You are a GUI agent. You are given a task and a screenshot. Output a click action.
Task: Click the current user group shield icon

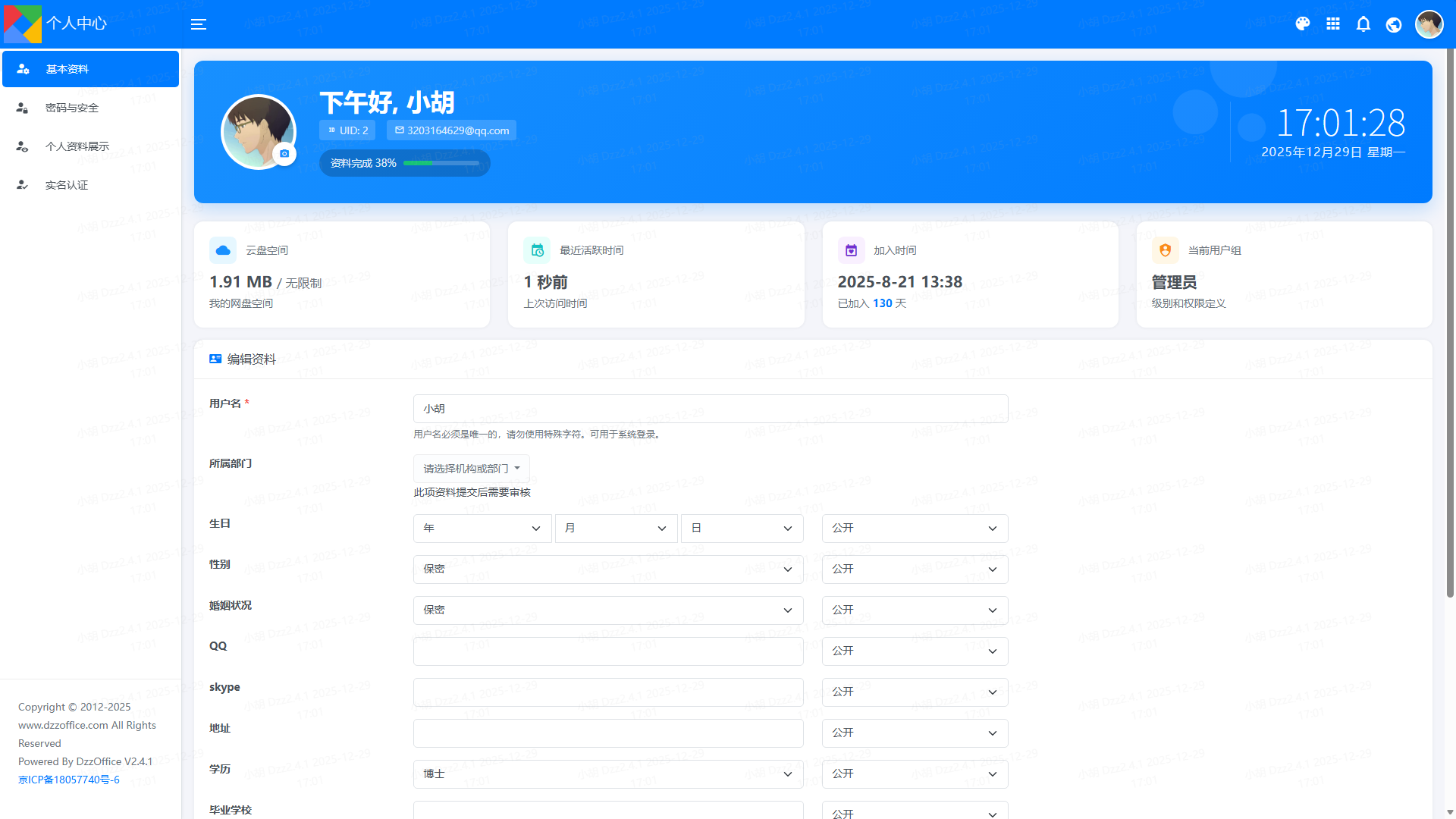1165,250
